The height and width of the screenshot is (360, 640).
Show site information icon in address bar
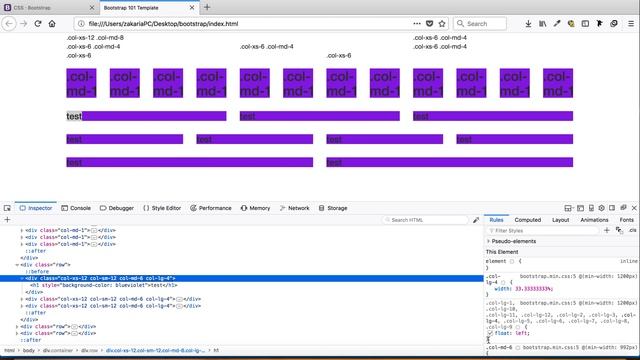81,24
